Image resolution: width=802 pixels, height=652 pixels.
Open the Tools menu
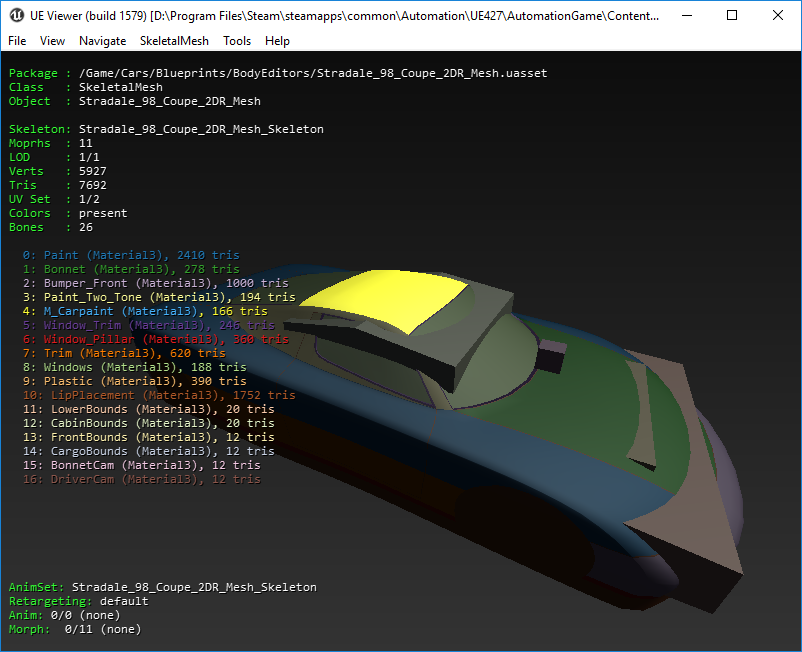237,41
